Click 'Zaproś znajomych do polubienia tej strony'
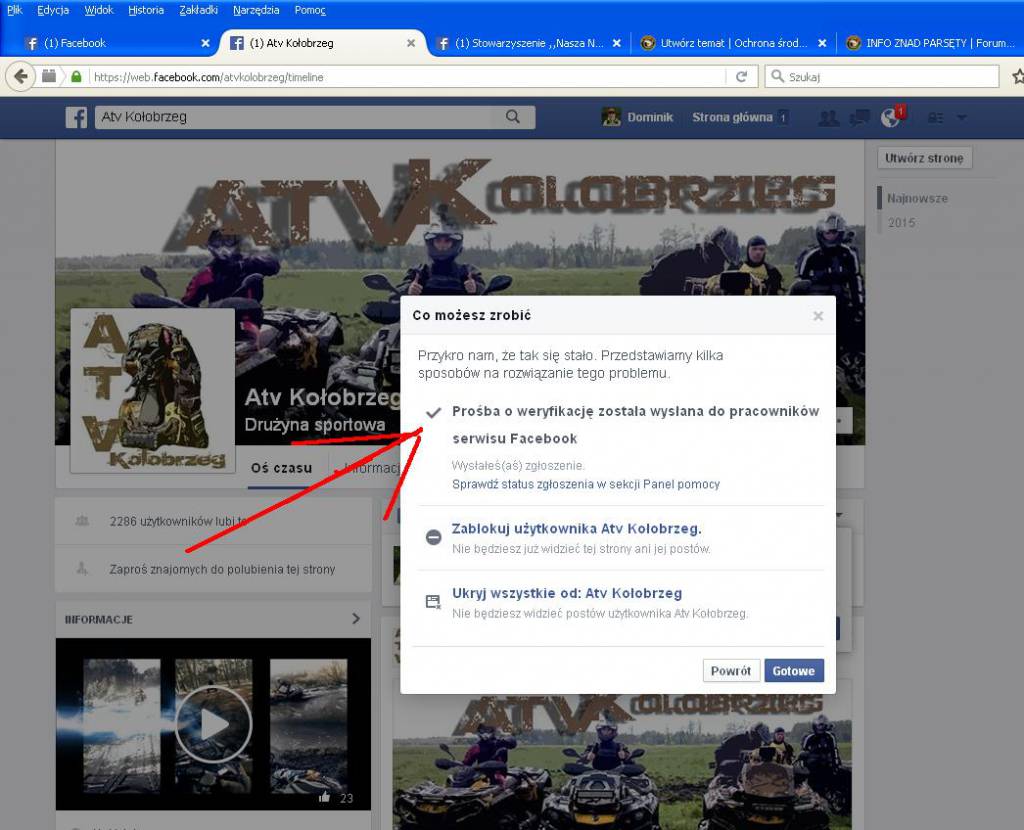 222,569
